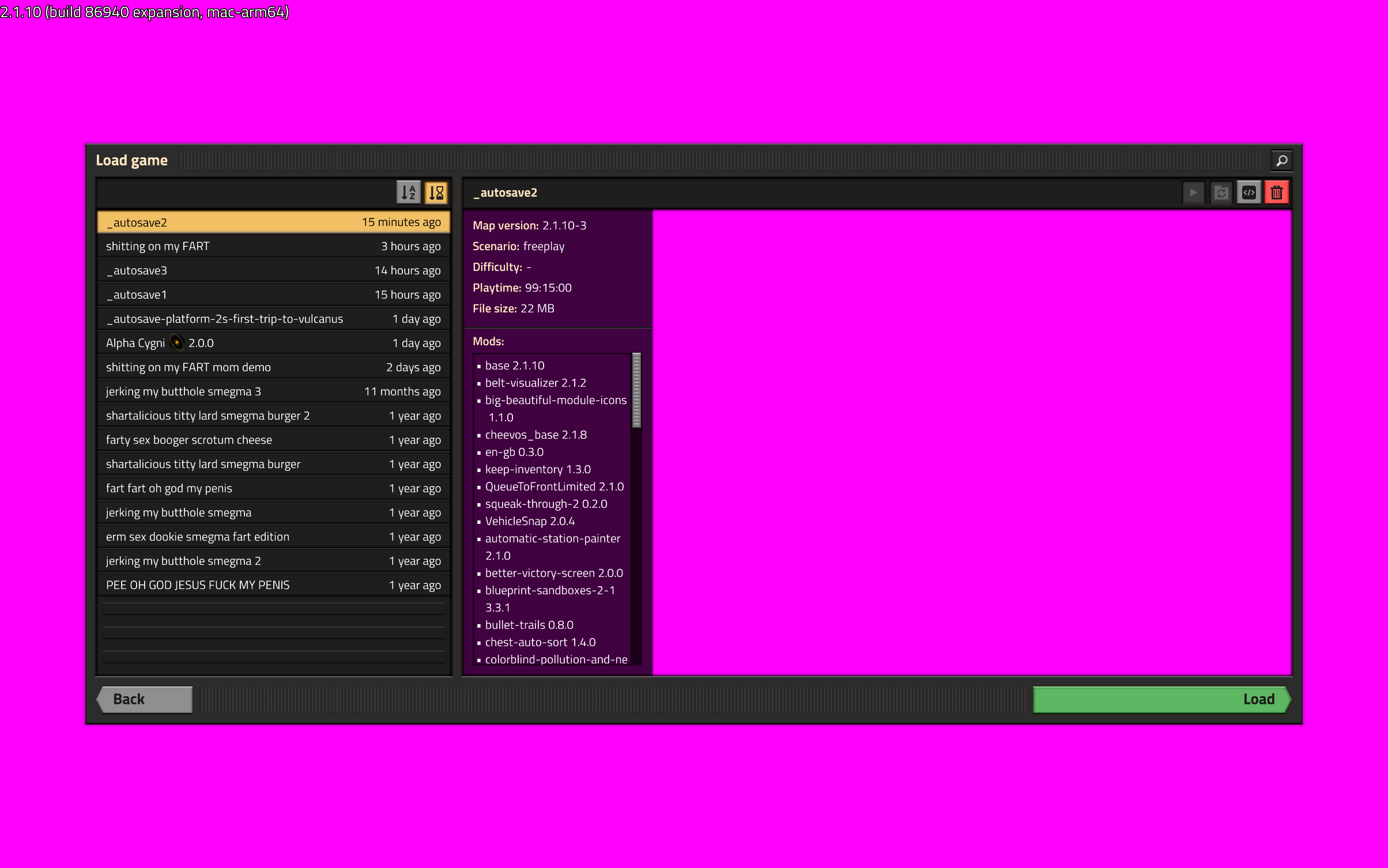Delete save with red trash icon
This screenshot has width=1388, height=868.
[x=1276, y=193]
